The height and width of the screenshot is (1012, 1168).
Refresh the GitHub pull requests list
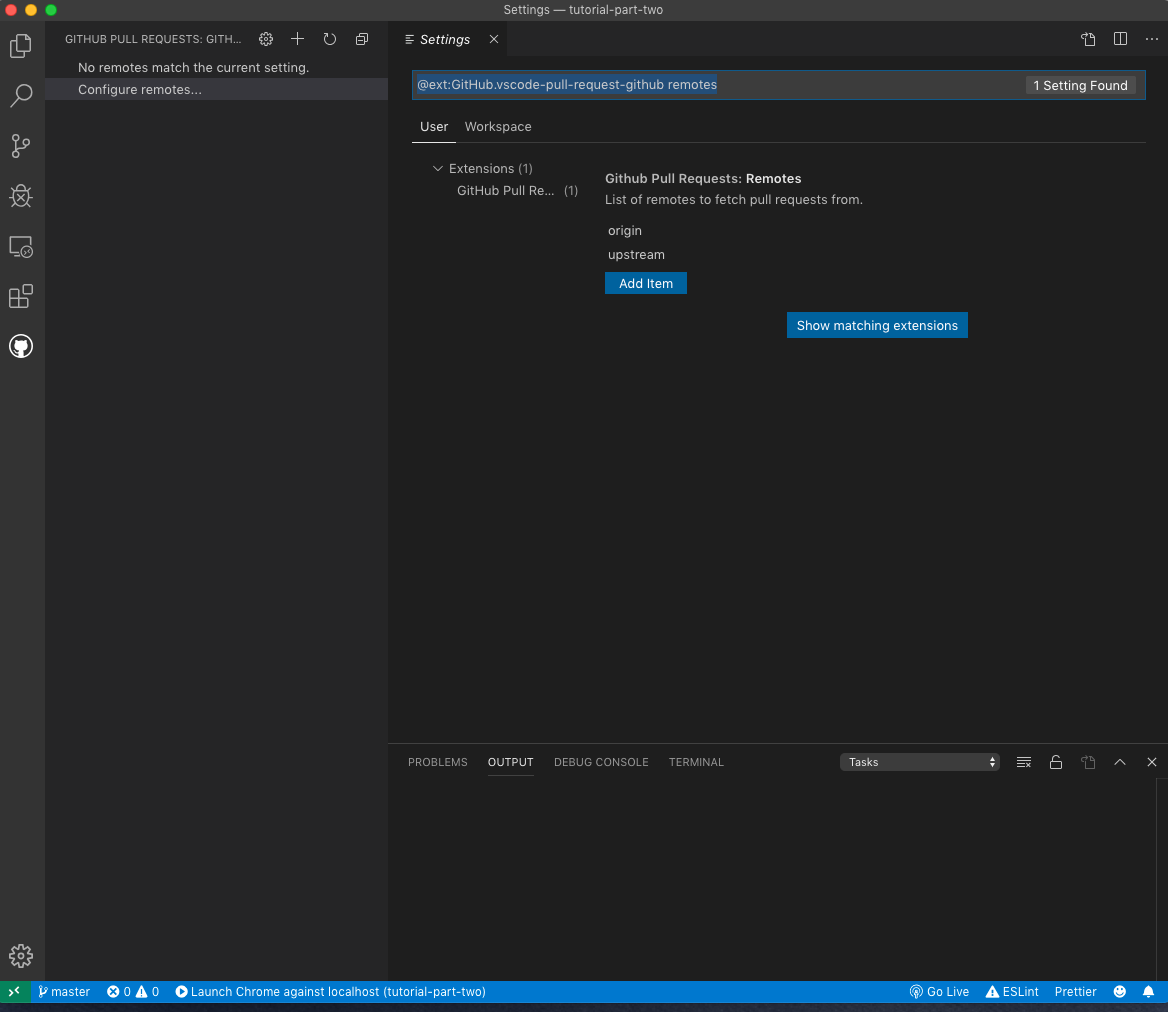tap(330, 39)
